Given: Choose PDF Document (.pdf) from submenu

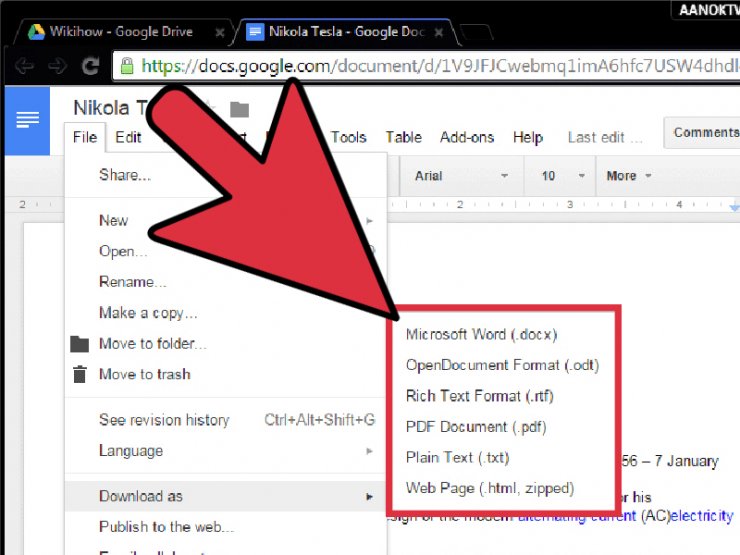Looking at the screenshot, I should [475, 427].
